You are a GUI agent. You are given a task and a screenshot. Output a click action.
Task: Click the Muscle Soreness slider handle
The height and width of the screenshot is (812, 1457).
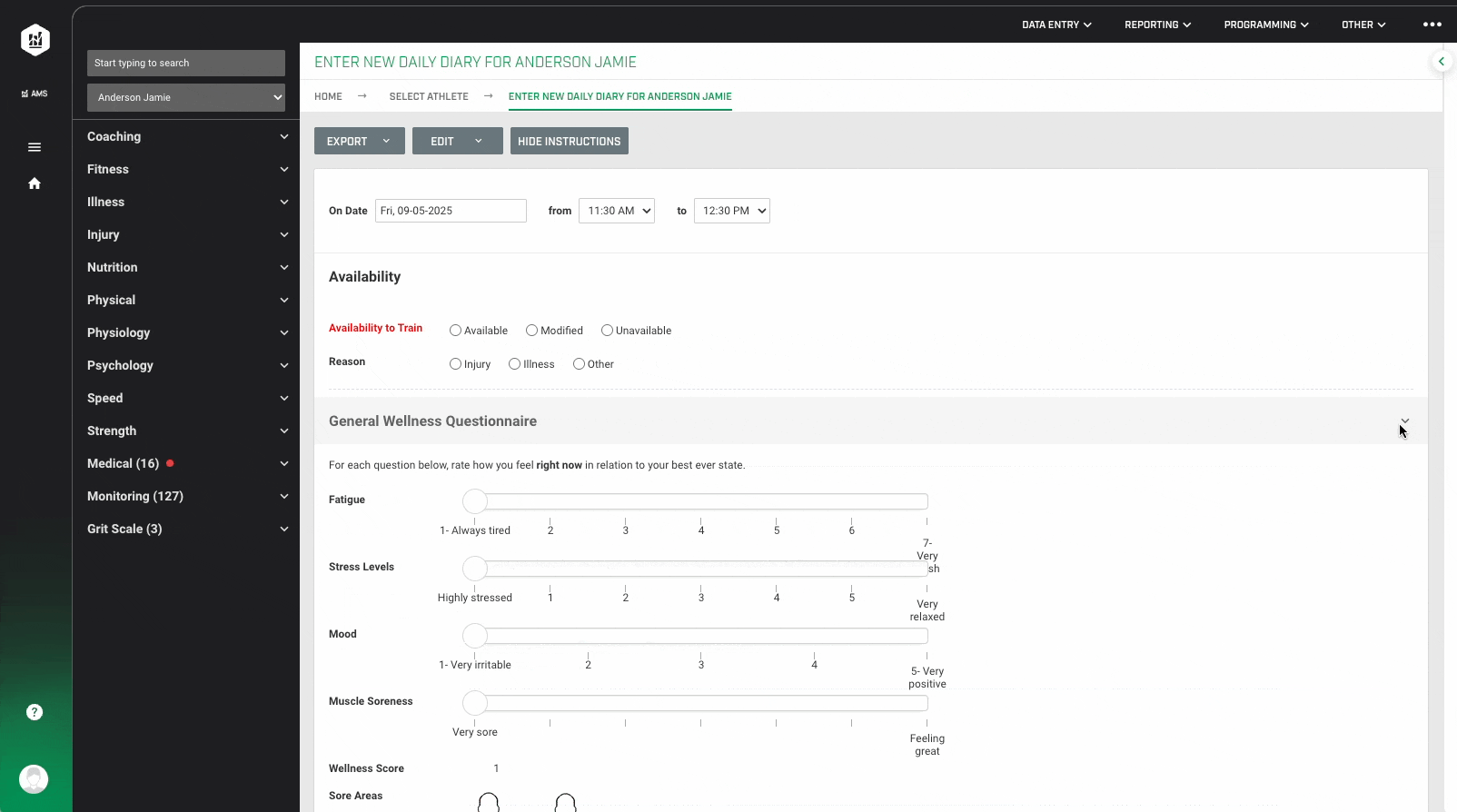(475, 703)
